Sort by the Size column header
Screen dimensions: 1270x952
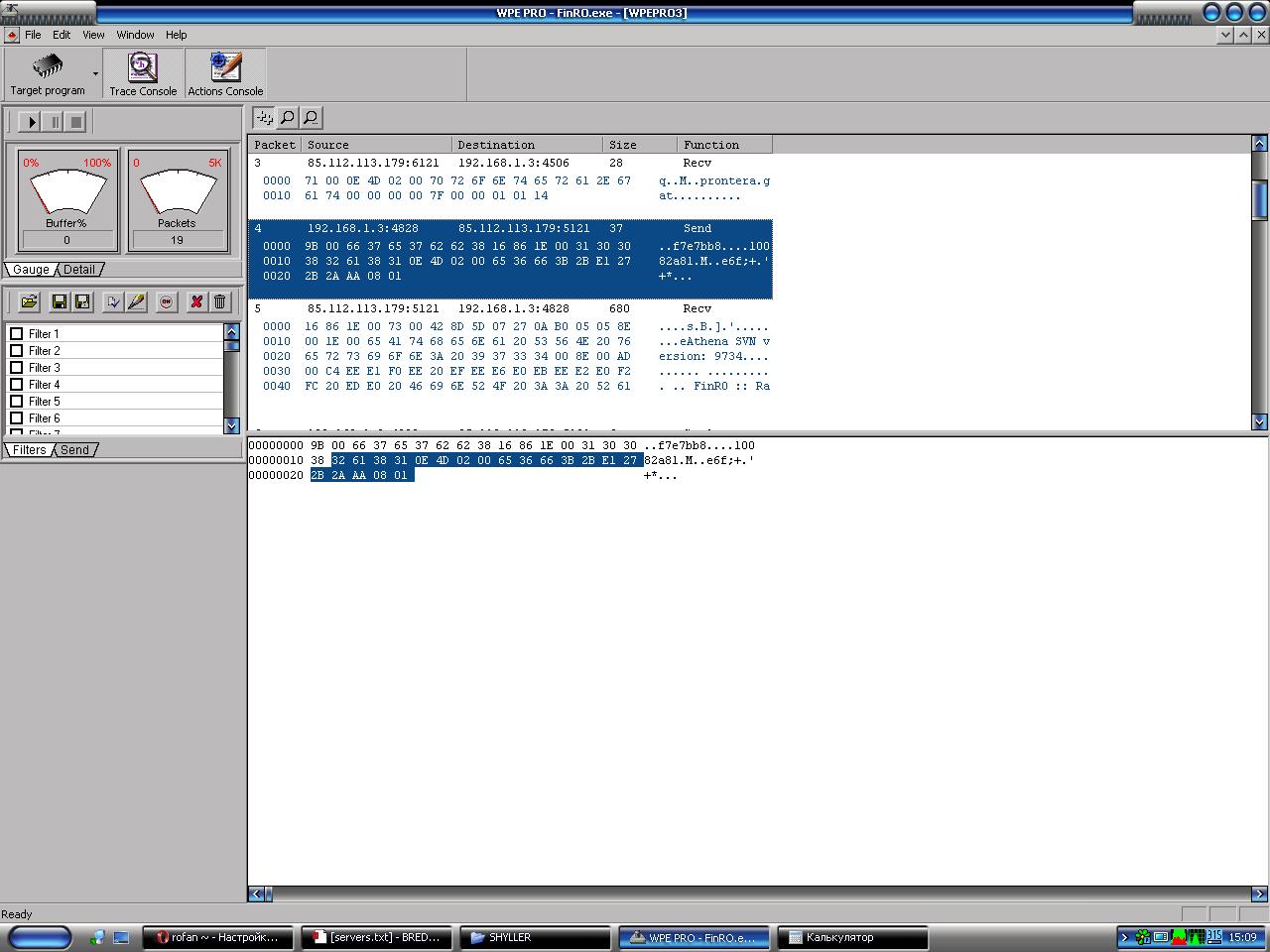pyautogui.click(x=640, y=145)
